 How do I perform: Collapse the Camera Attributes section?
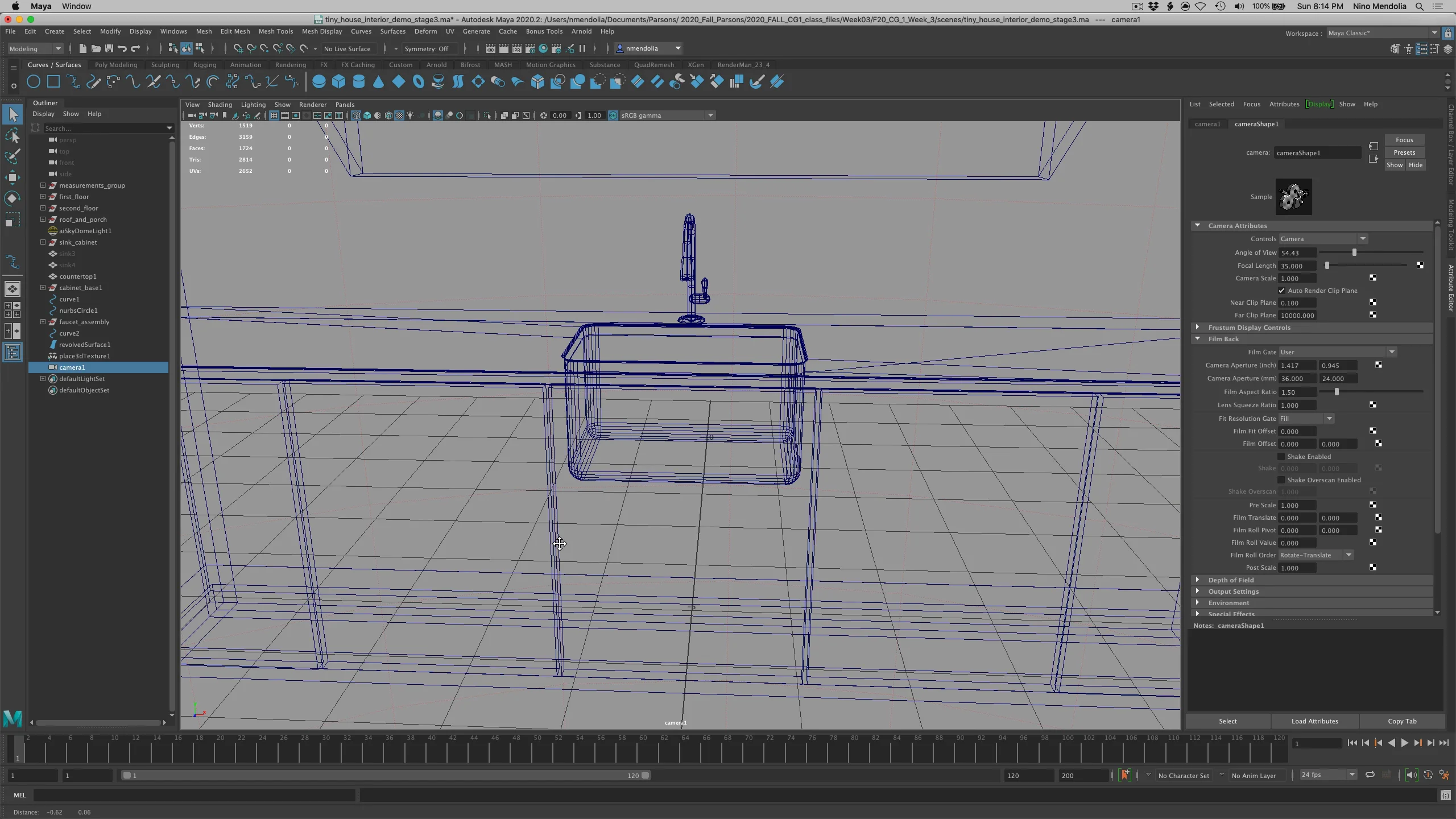[1198, 226]
